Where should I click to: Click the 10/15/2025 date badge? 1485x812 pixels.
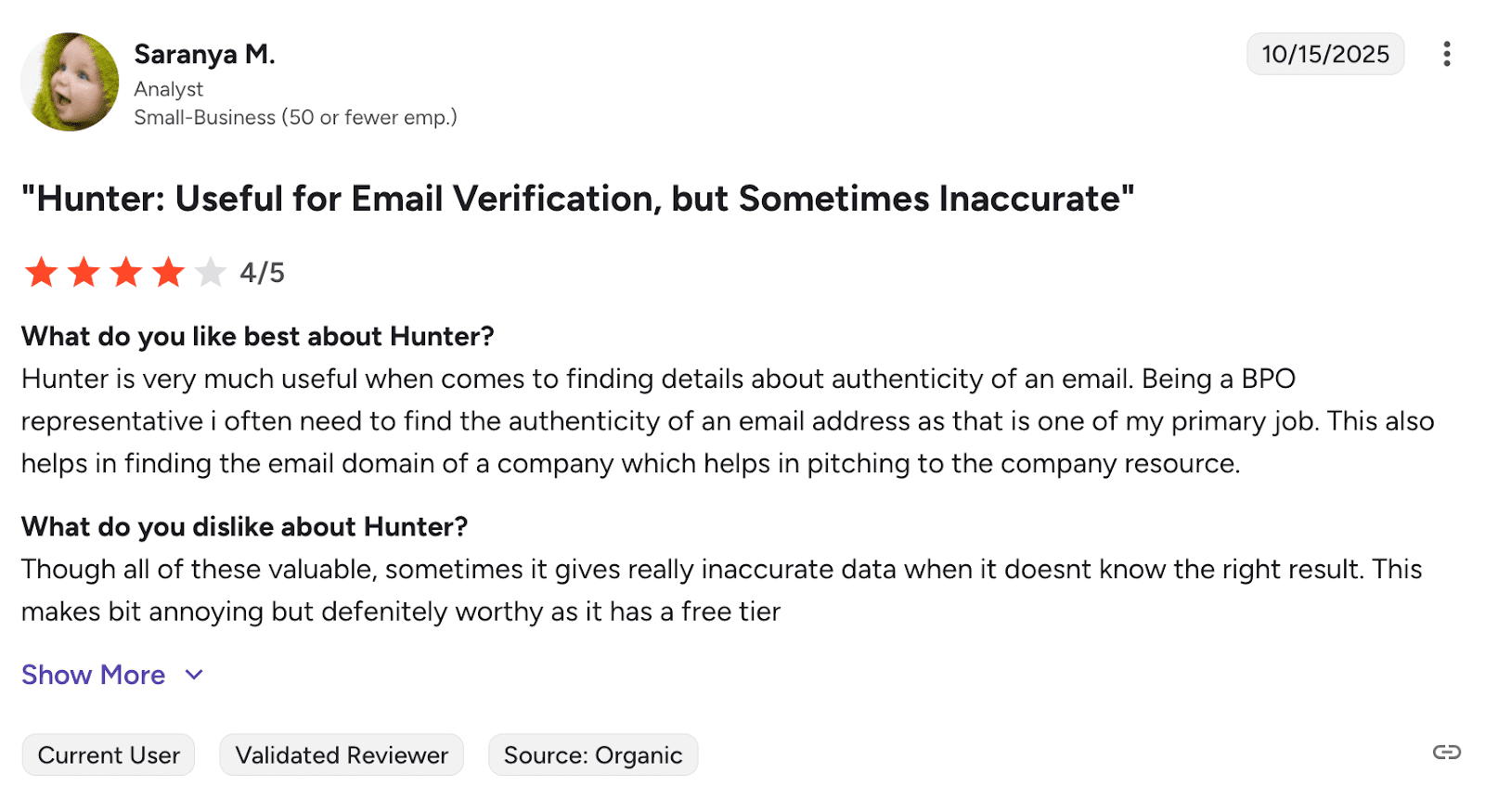point(1324,54)
